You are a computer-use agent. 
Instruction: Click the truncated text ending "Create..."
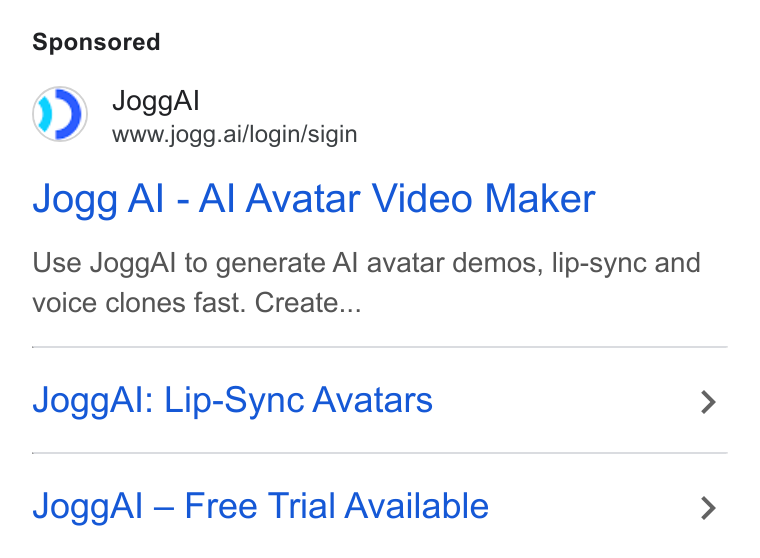click(197, 303)
